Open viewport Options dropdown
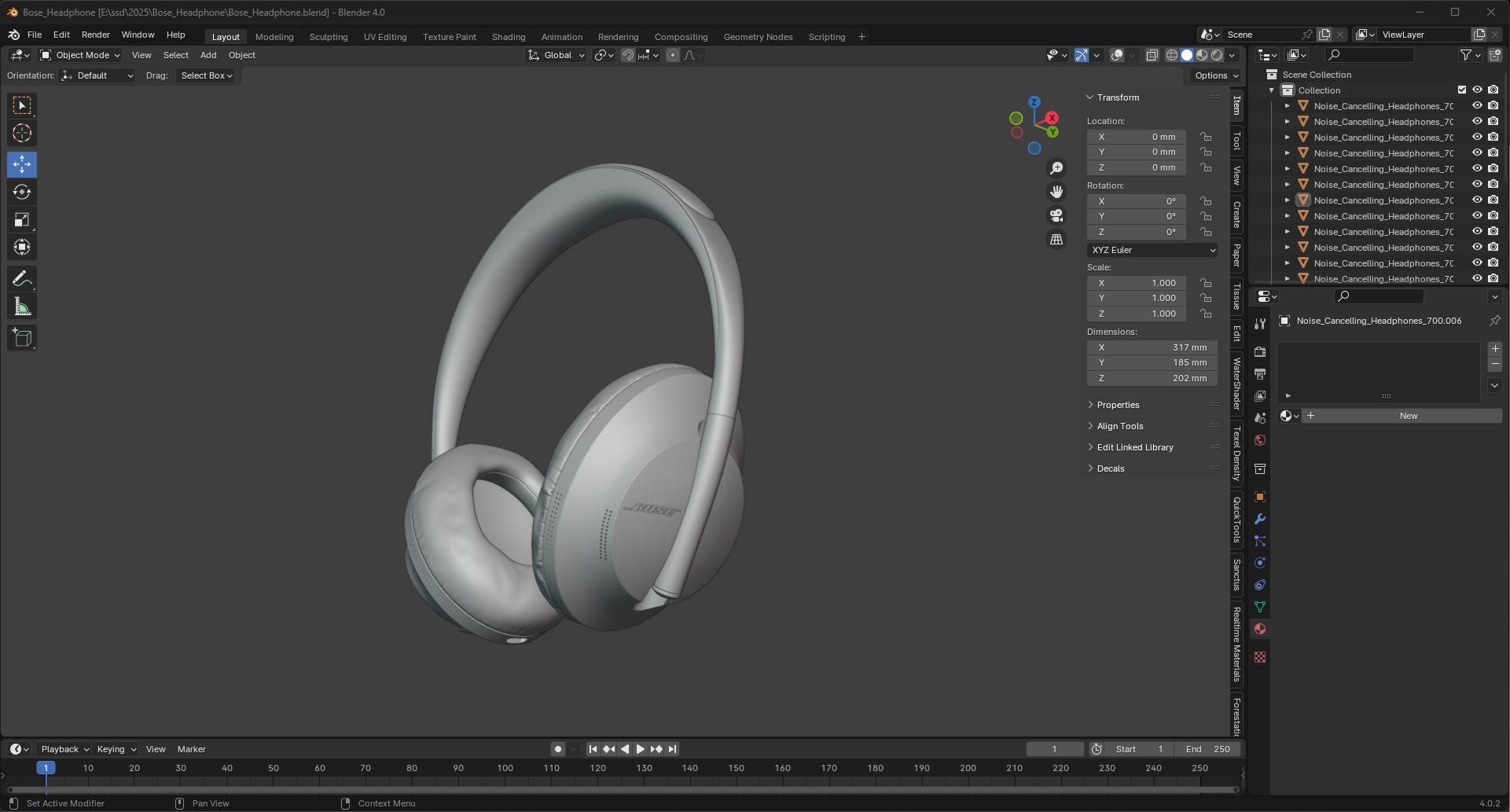The height and width of the screenshot is (812, 1510). 1216,75
